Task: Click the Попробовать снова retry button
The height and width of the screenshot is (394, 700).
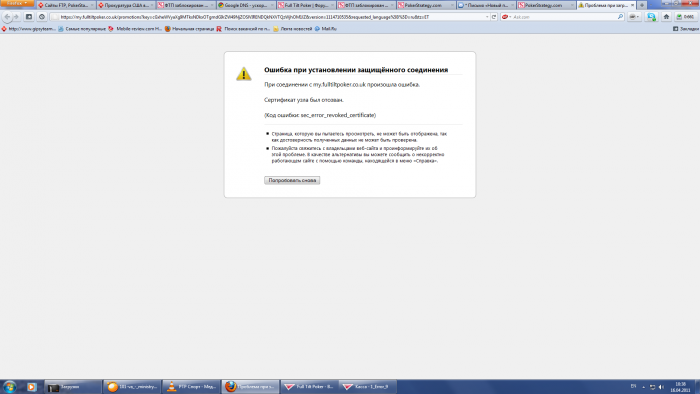Action: pos(292,180)
